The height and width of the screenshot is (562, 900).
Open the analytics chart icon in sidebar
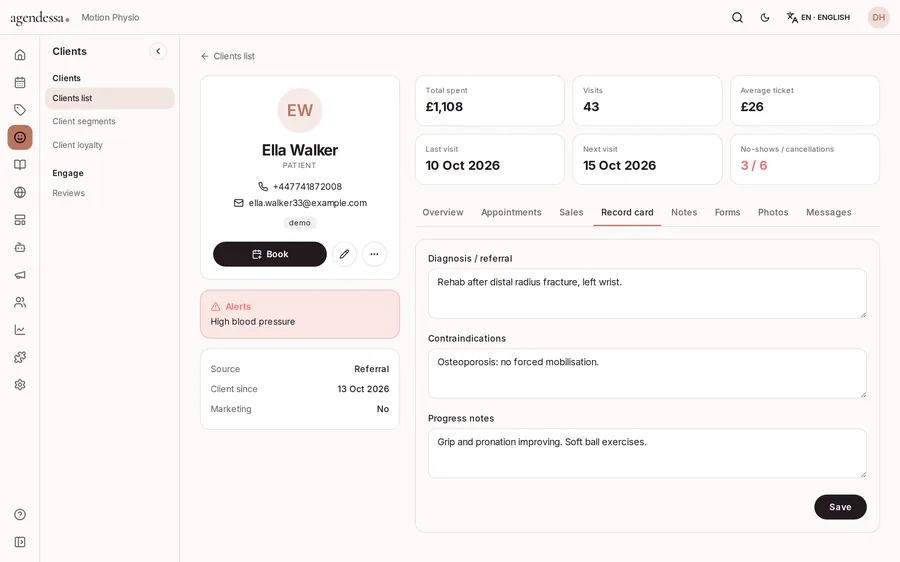pos(20,330)
